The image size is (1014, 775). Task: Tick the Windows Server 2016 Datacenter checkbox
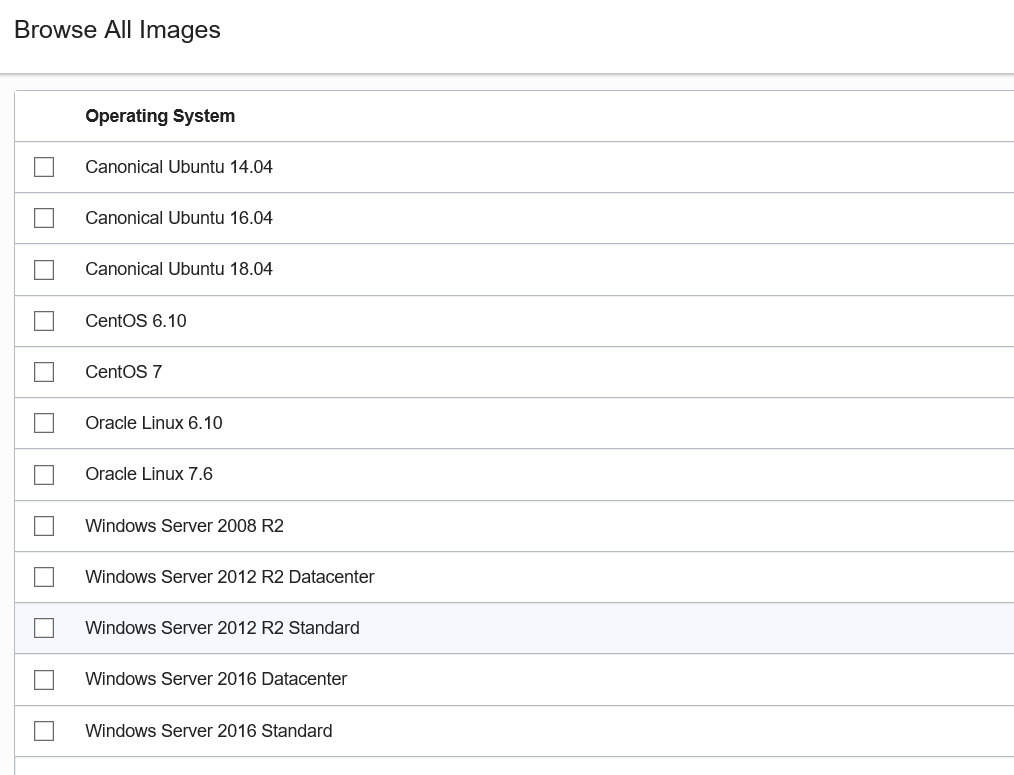(x=44, y=680)
